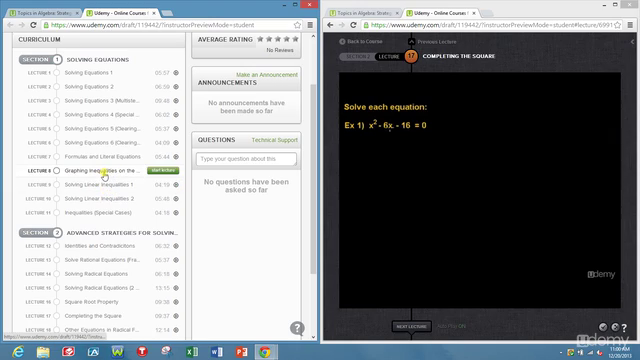The width and height of the screenshot is (640, 360).
Task: Click the status icon for Solving Equations 1
Action: tap(176, 73)
